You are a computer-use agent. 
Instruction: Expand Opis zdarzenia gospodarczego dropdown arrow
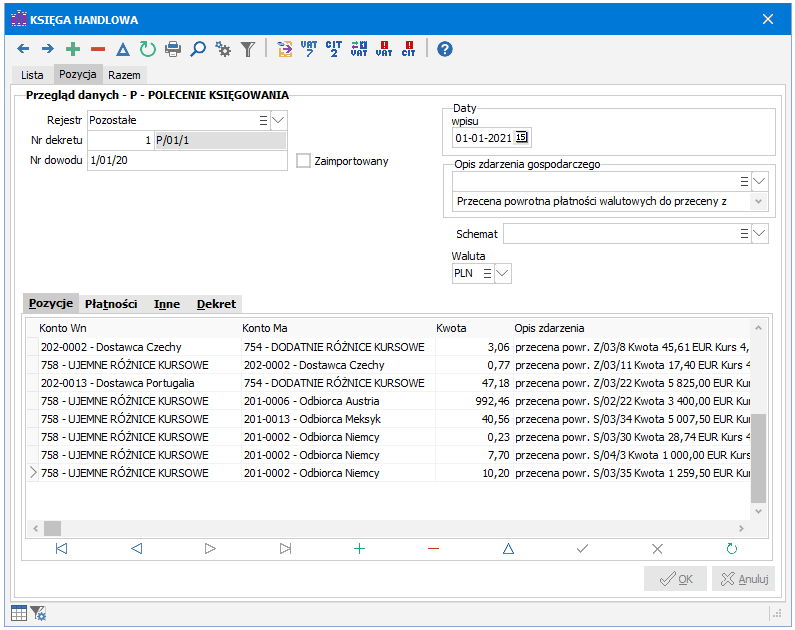point(759,181)
